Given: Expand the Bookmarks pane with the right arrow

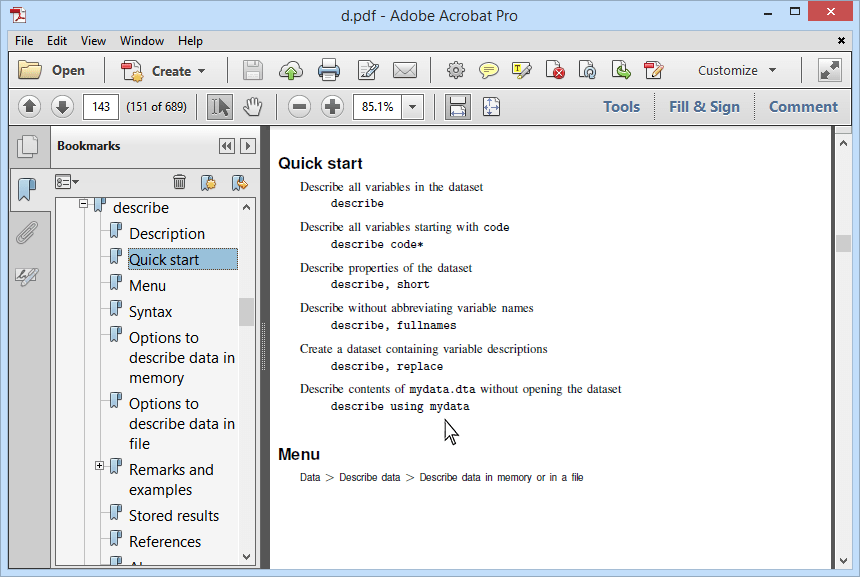Looking at the screenshot, I should tap(248, 146).
